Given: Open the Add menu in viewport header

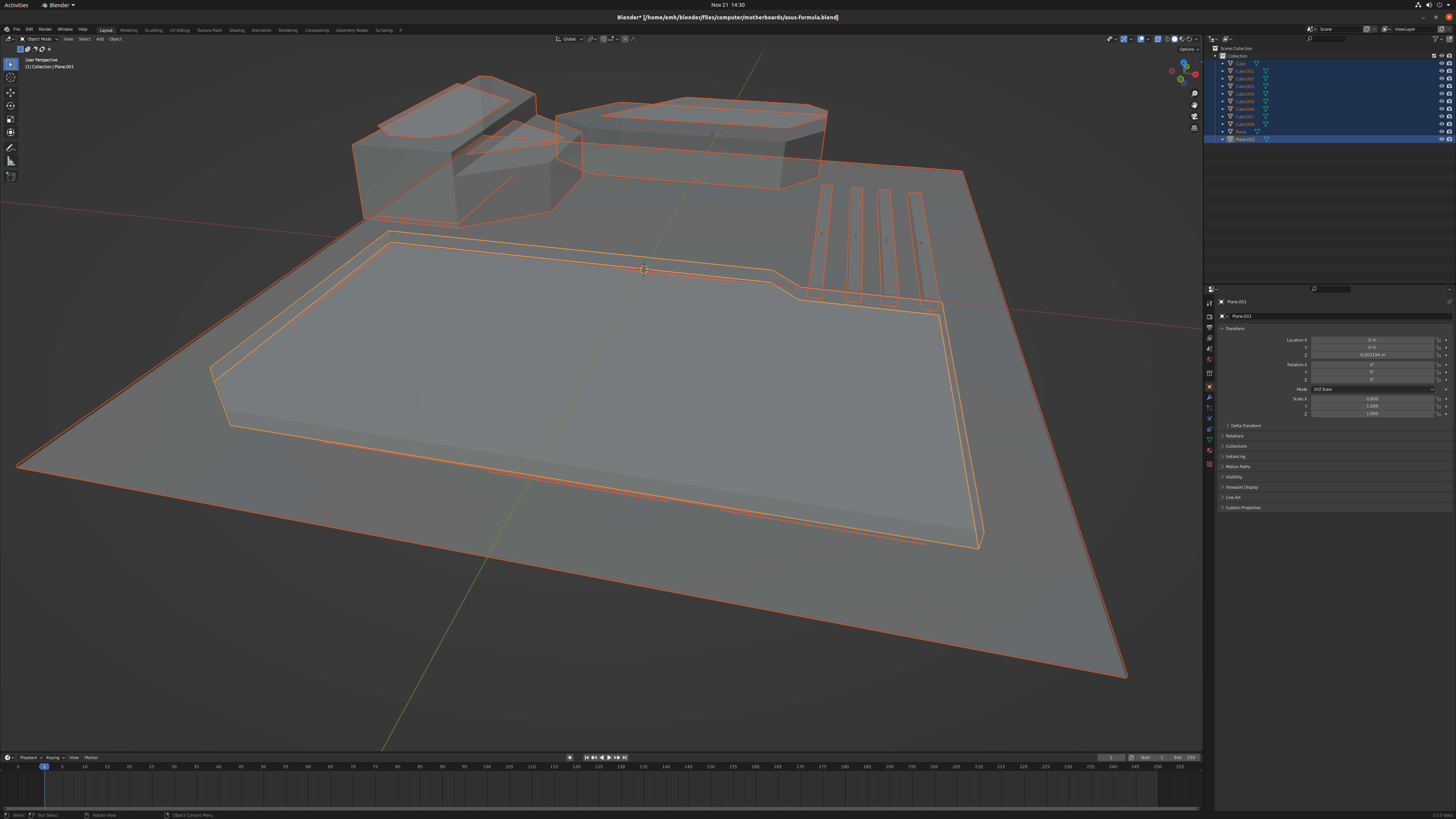Looking at the screenshot, I should point(100,39).
